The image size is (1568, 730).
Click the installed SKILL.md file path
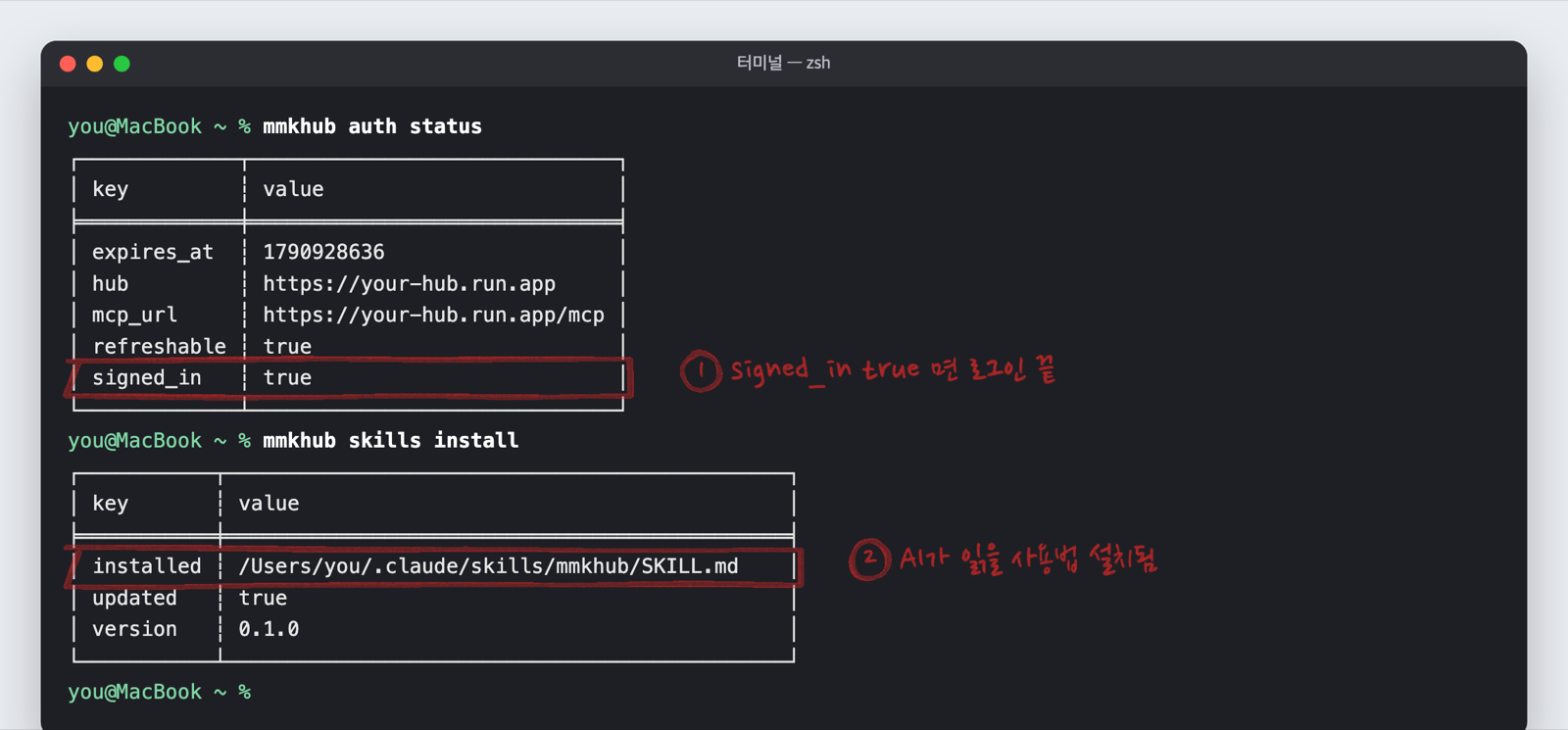[488, 566]
